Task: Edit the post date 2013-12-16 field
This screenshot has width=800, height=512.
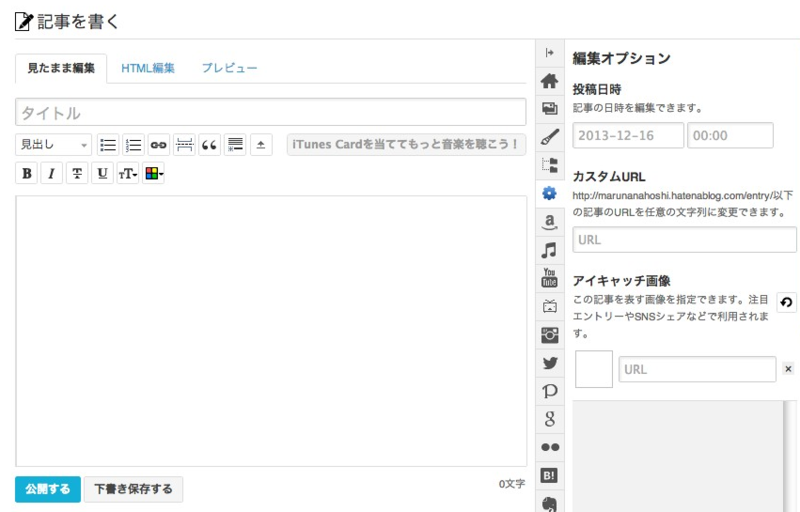Action: click(628, 135)
